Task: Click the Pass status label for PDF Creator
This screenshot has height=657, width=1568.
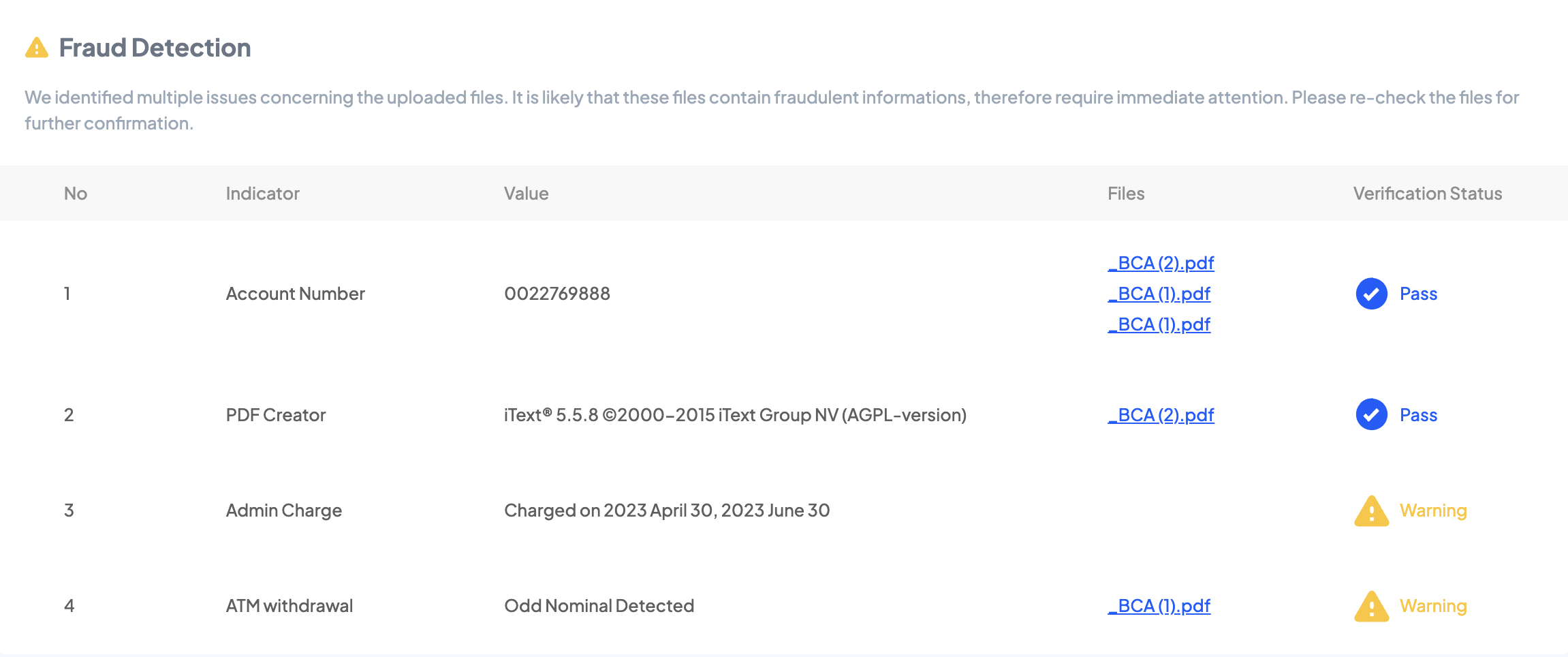Action: click(1418, 415)
